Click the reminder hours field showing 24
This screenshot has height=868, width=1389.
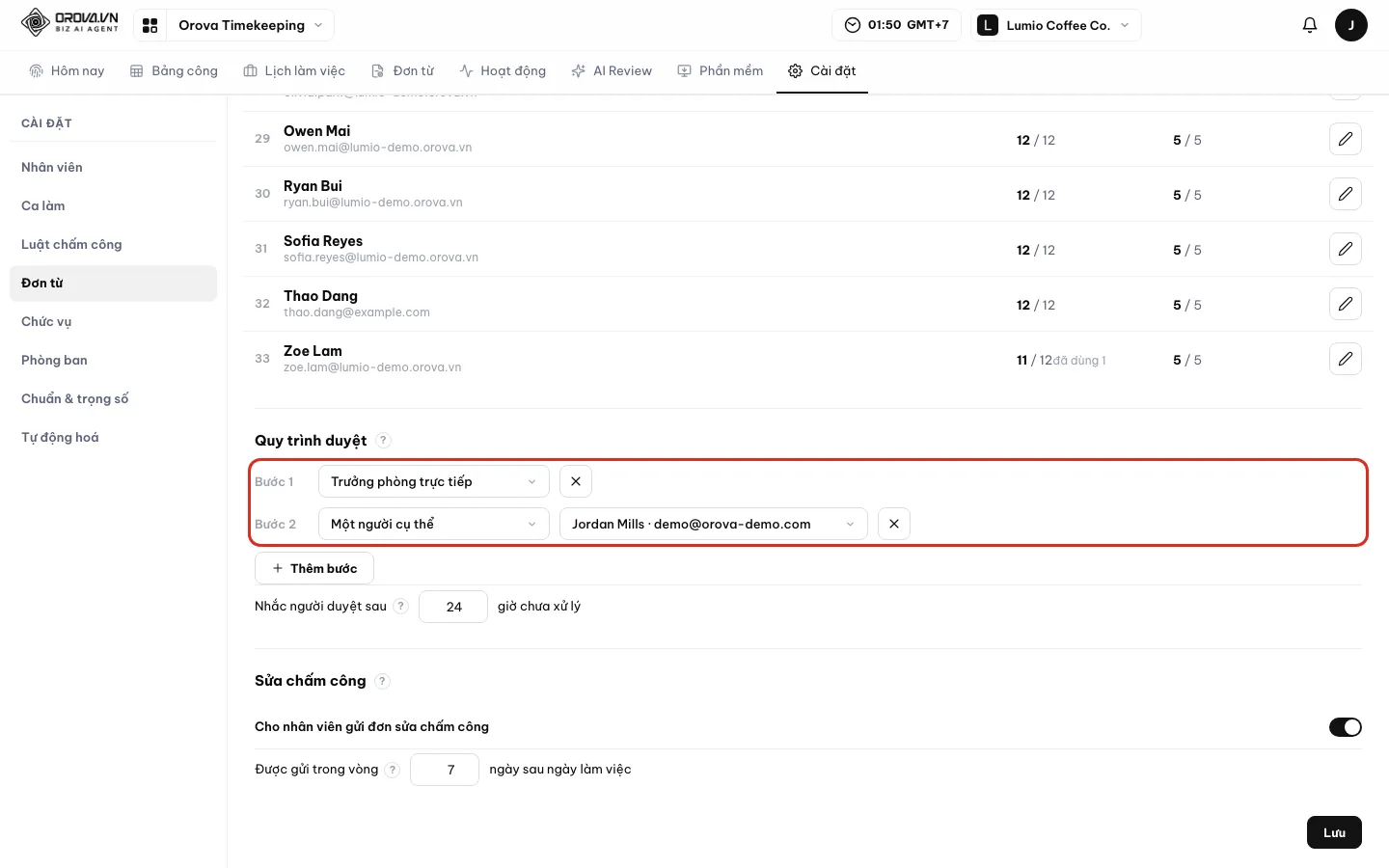pyautogui.click(x=453, y=607)
